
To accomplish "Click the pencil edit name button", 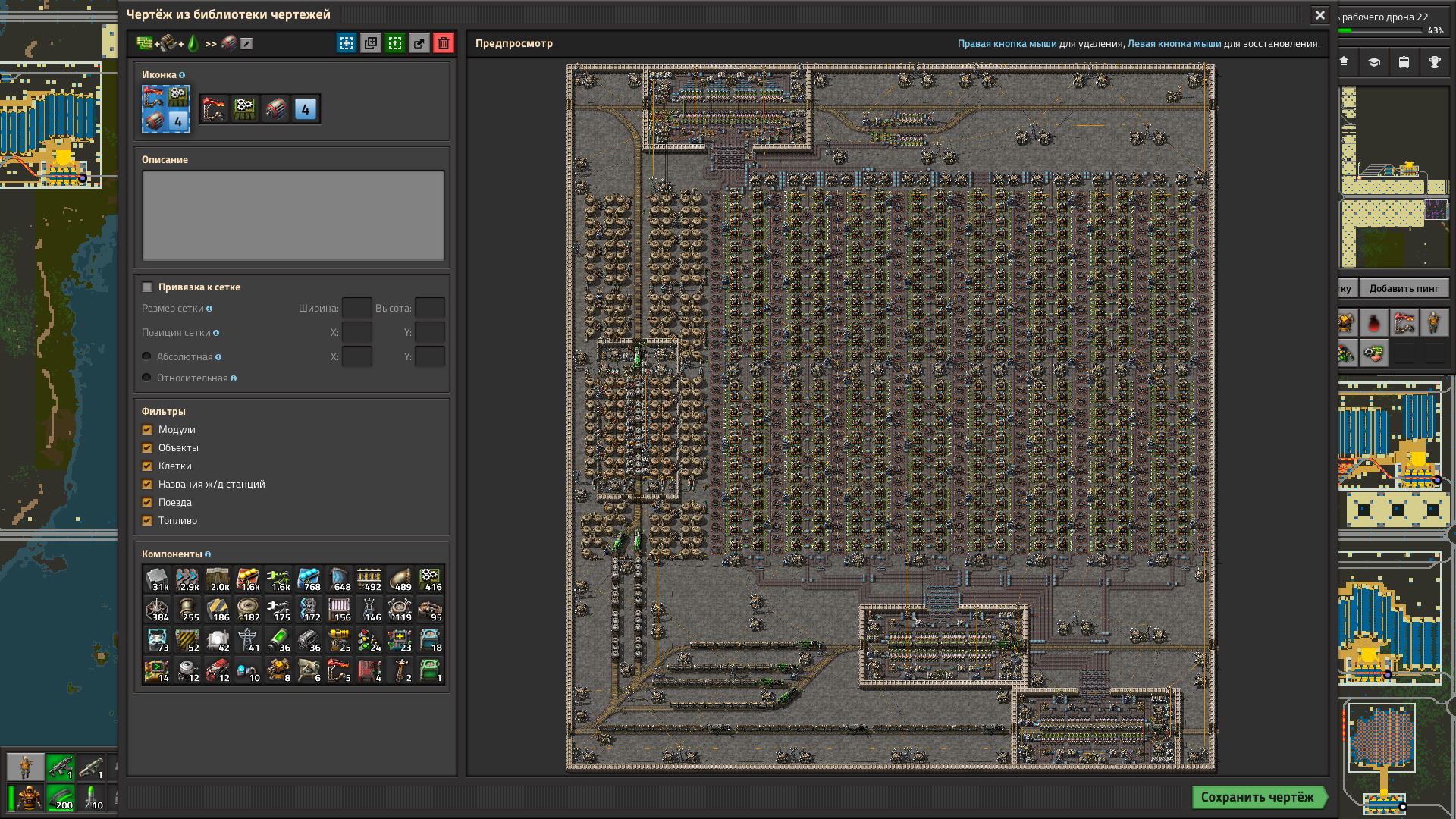I will pos(246,43).
